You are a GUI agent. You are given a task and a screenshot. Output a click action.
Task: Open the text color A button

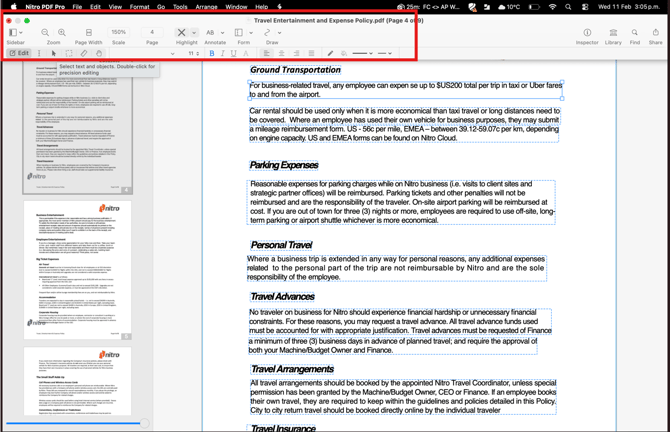(246, 53)
